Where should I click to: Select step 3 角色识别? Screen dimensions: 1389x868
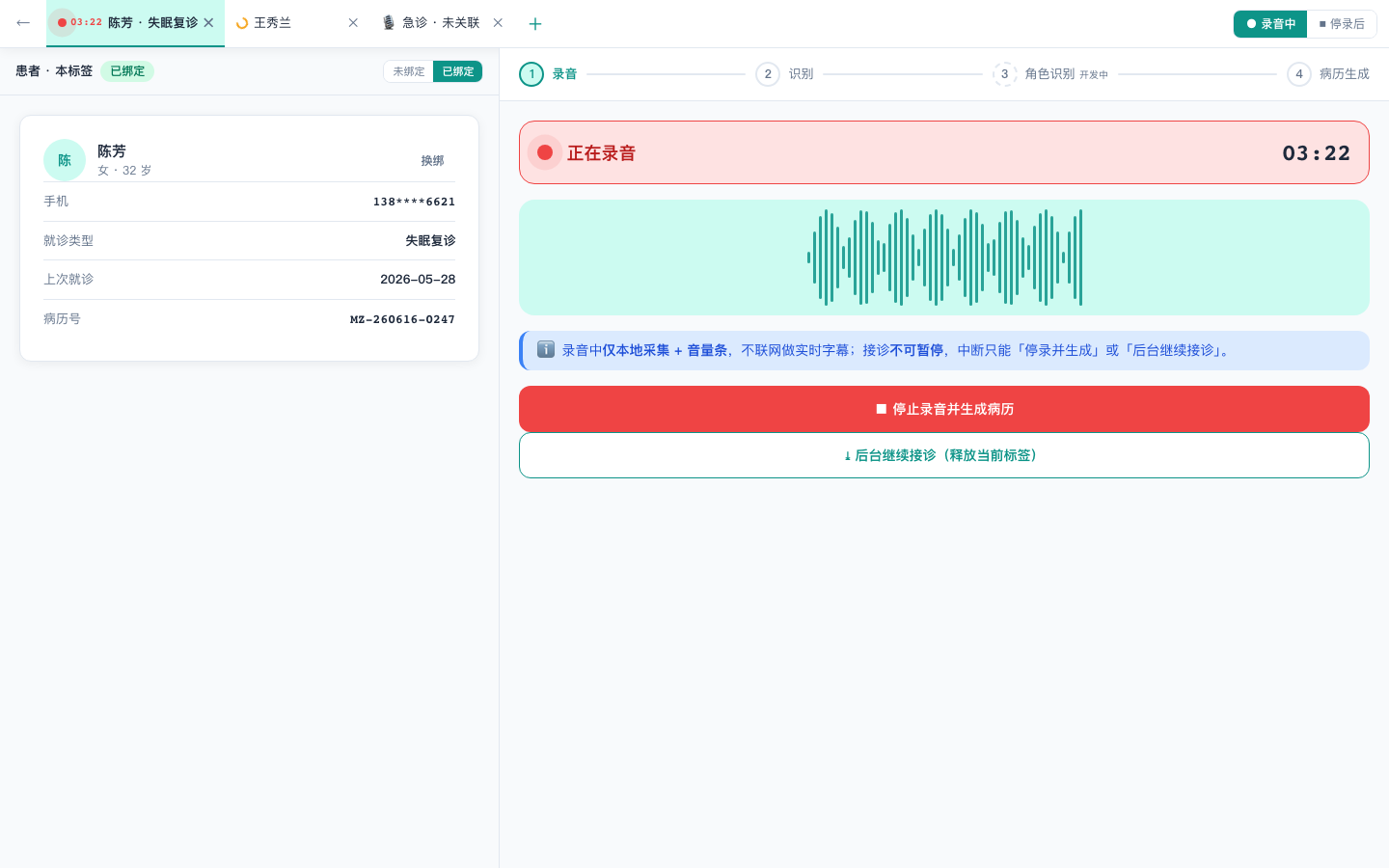click(1050, 74)
